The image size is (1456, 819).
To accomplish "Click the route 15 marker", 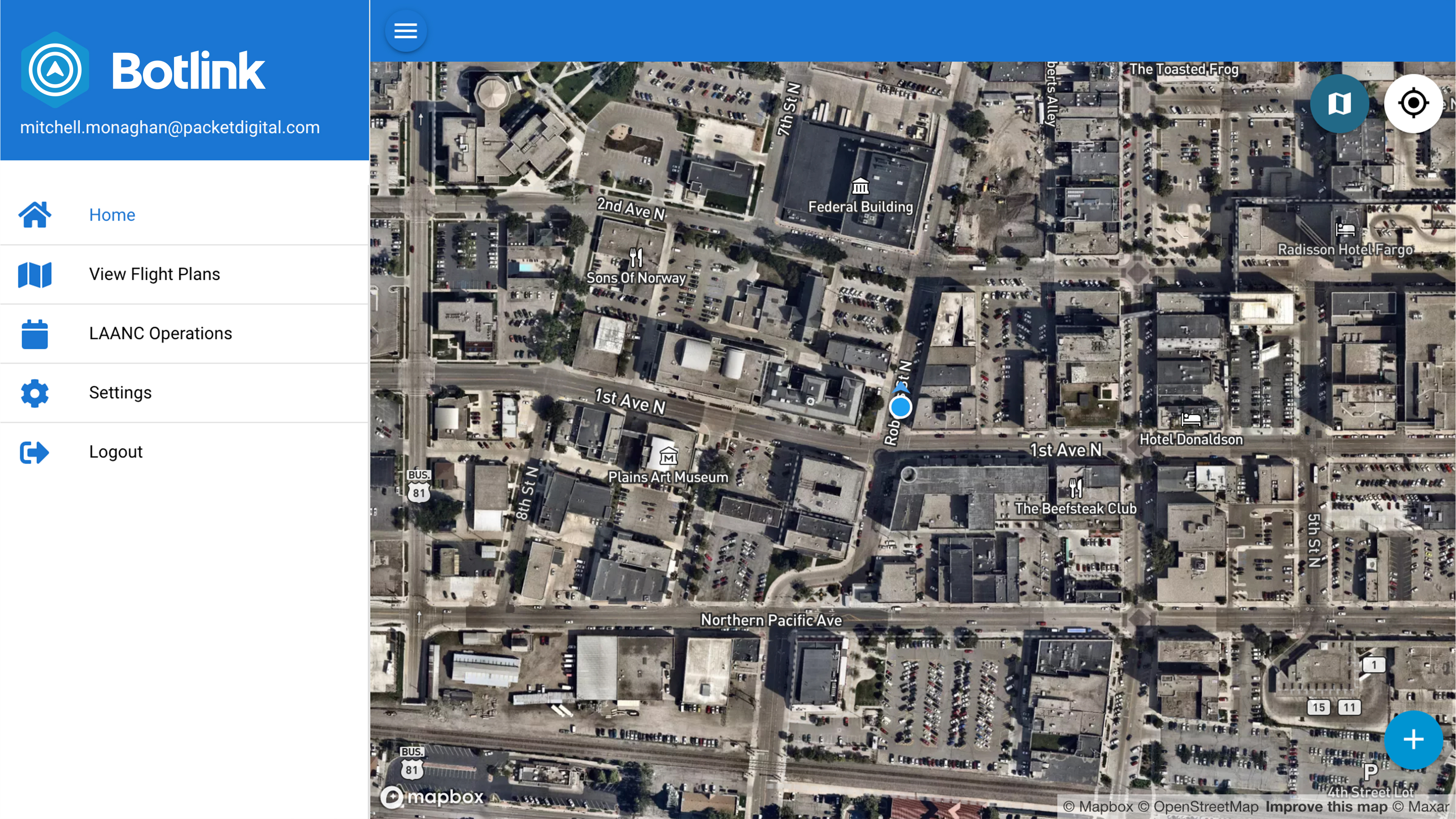I will click(1318, 707).
